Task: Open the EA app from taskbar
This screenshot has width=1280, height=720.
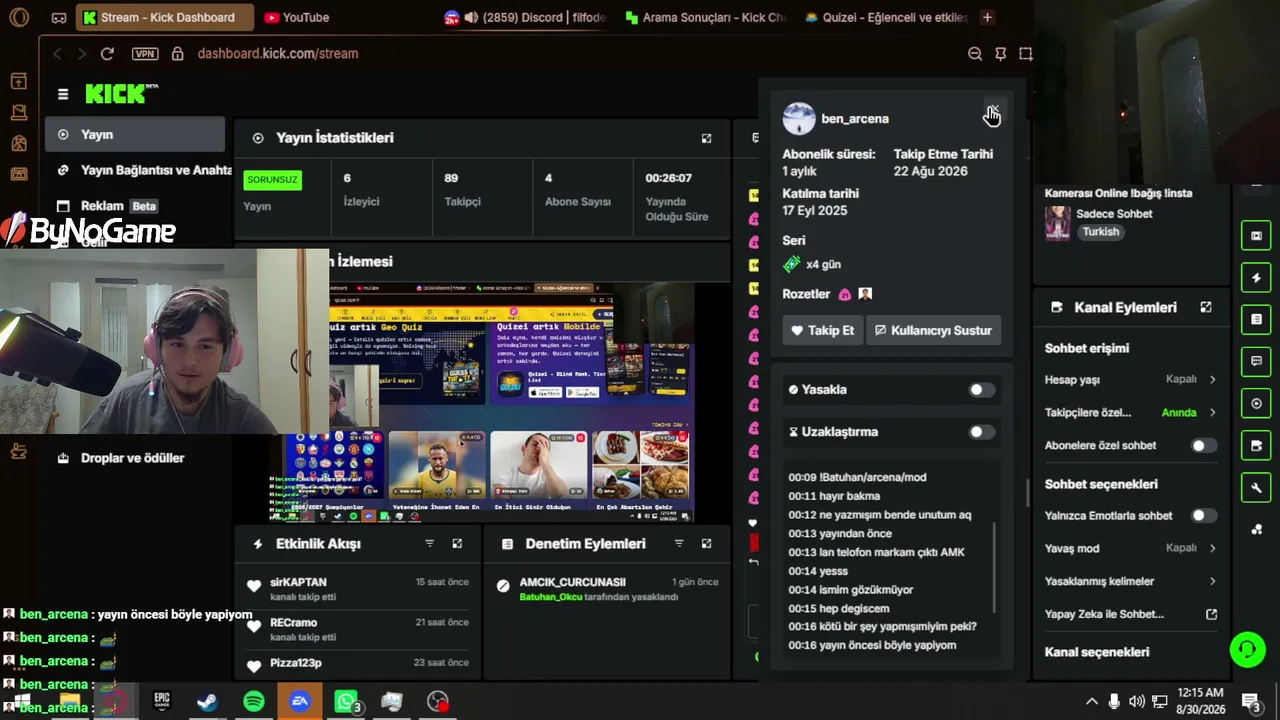Action: (x=300, y=702)
